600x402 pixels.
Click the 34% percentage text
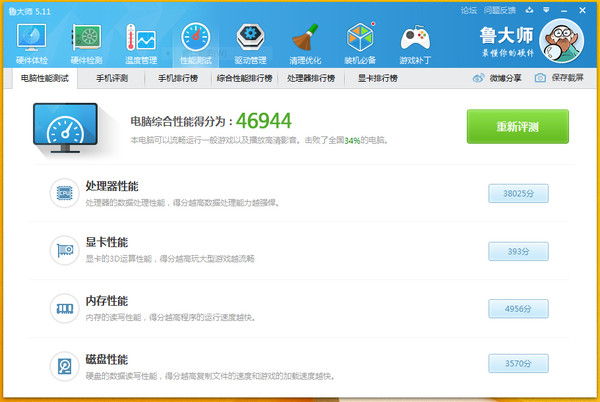(352, 141)
